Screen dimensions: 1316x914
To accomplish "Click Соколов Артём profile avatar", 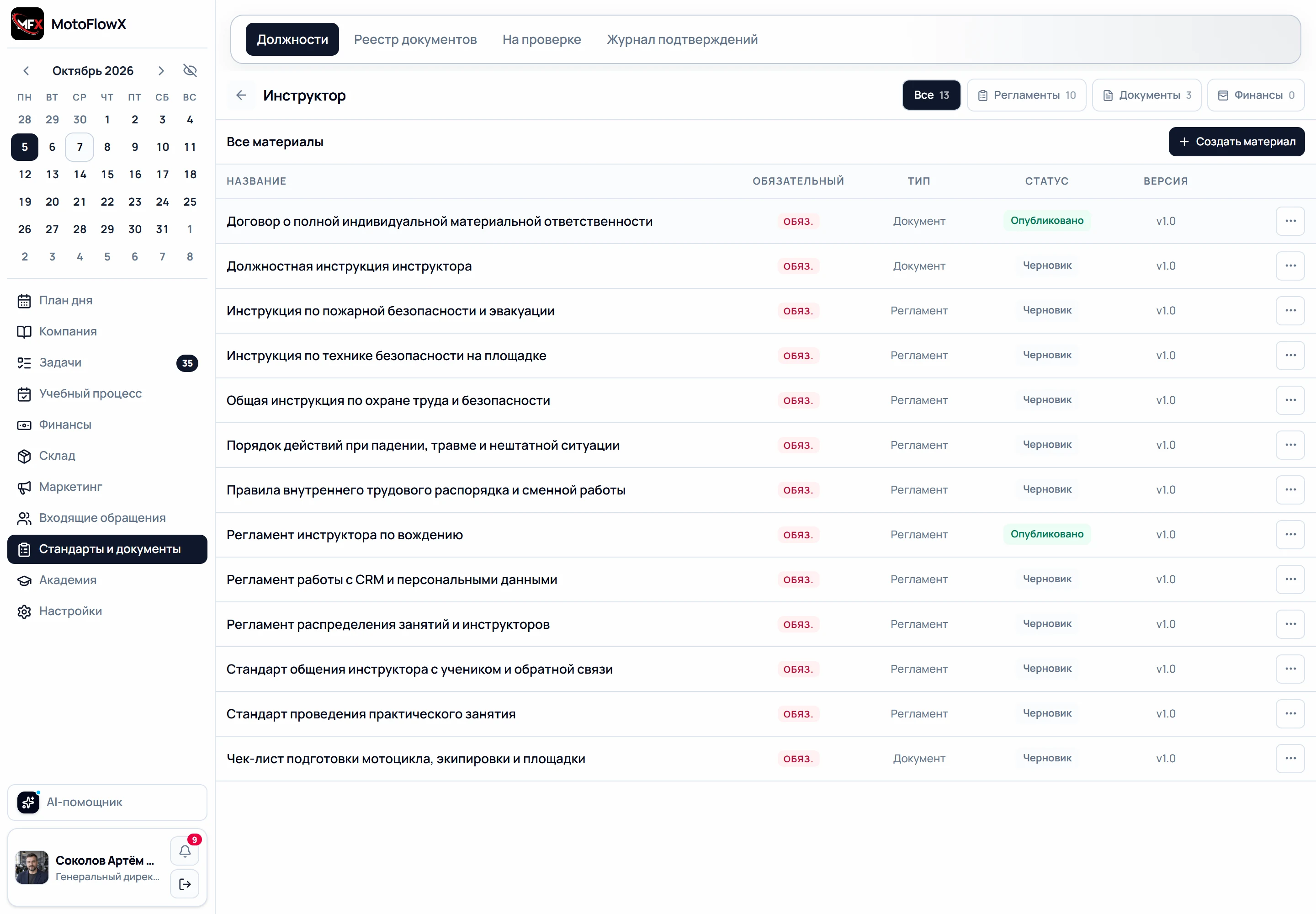I will point(32,867).
